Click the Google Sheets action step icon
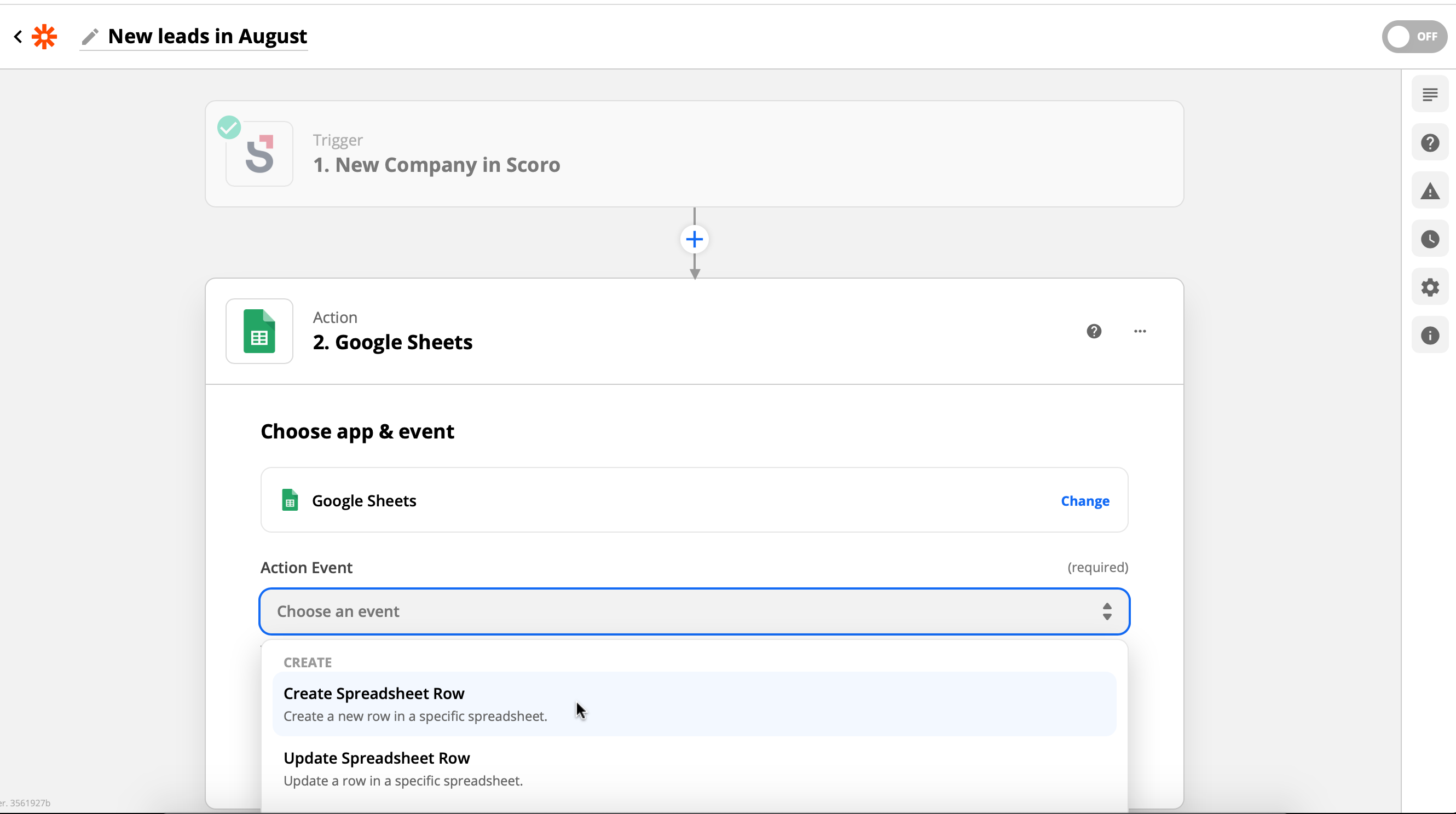This screenshot has width=1456, height=814. pyautogui.click(x=259, y=331)
